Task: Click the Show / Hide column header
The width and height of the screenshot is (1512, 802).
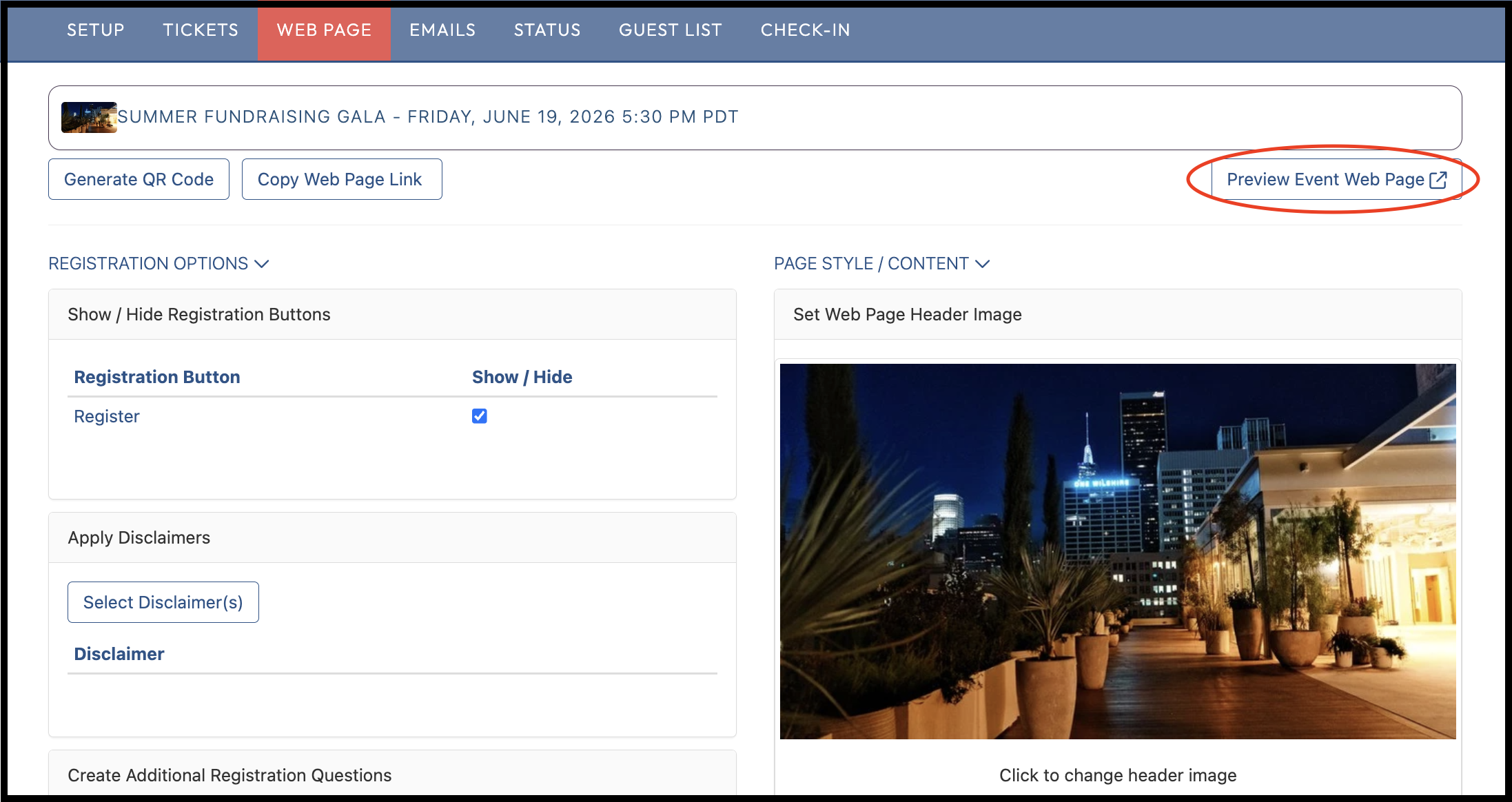Action: click(522, 377)
